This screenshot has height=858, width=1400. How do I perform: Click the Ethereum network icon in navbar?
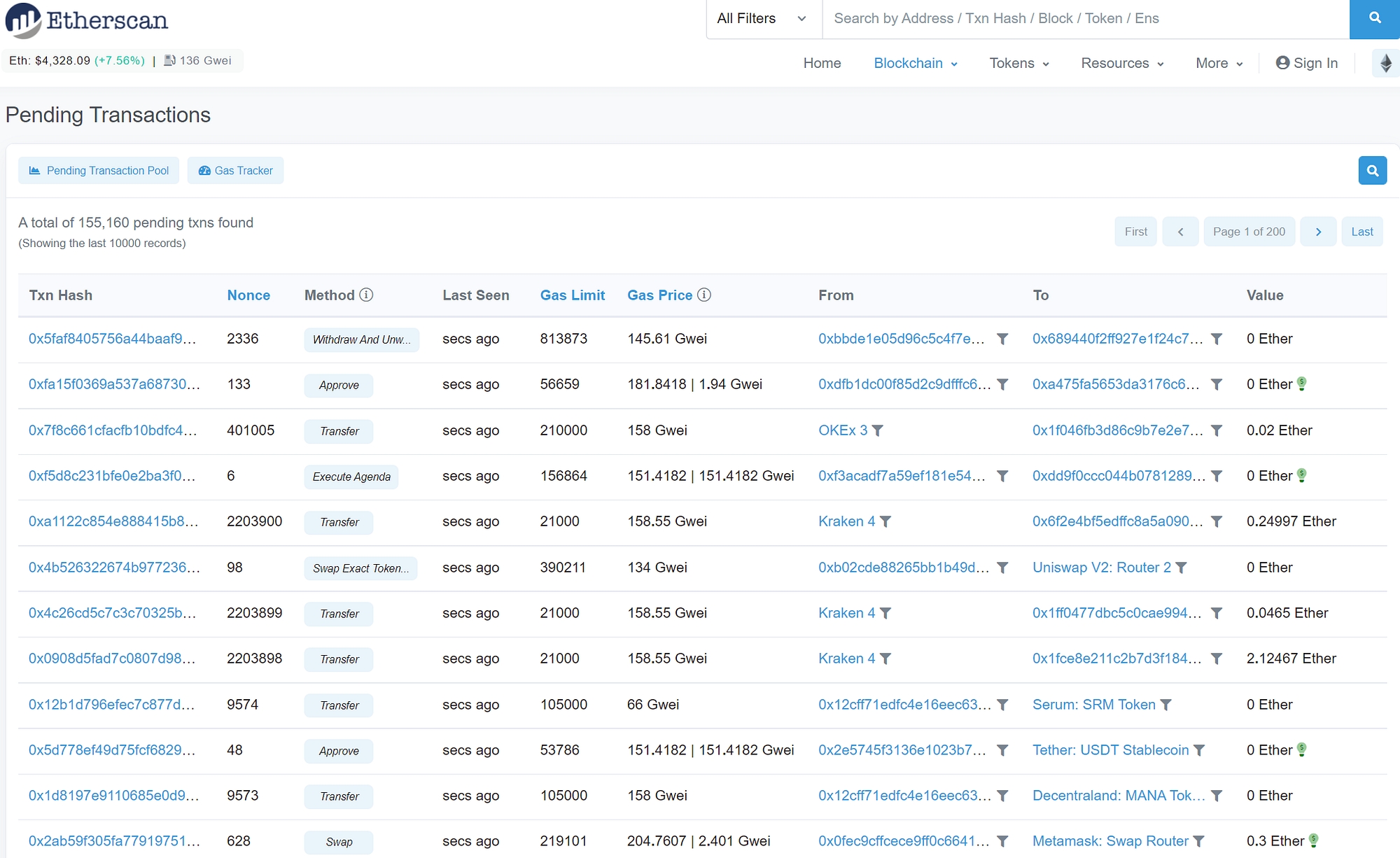pos(1385,63)
